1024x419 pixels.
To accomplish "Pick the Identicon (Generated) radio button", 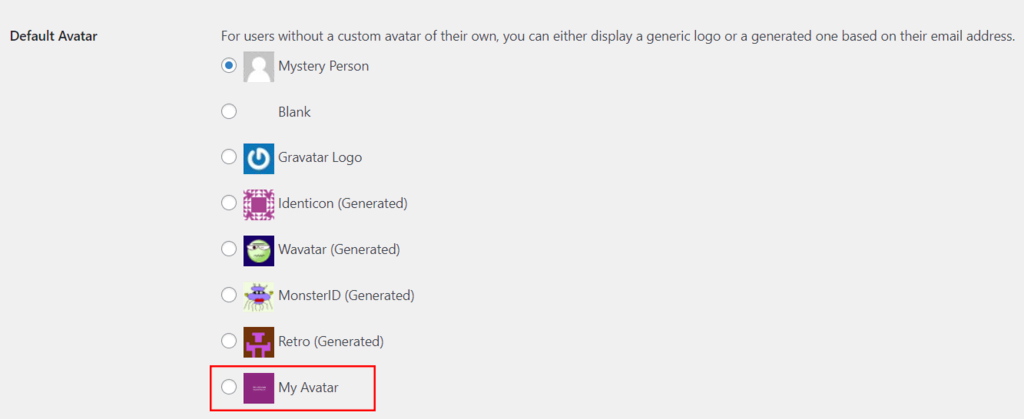I will (x=229, y=204).
